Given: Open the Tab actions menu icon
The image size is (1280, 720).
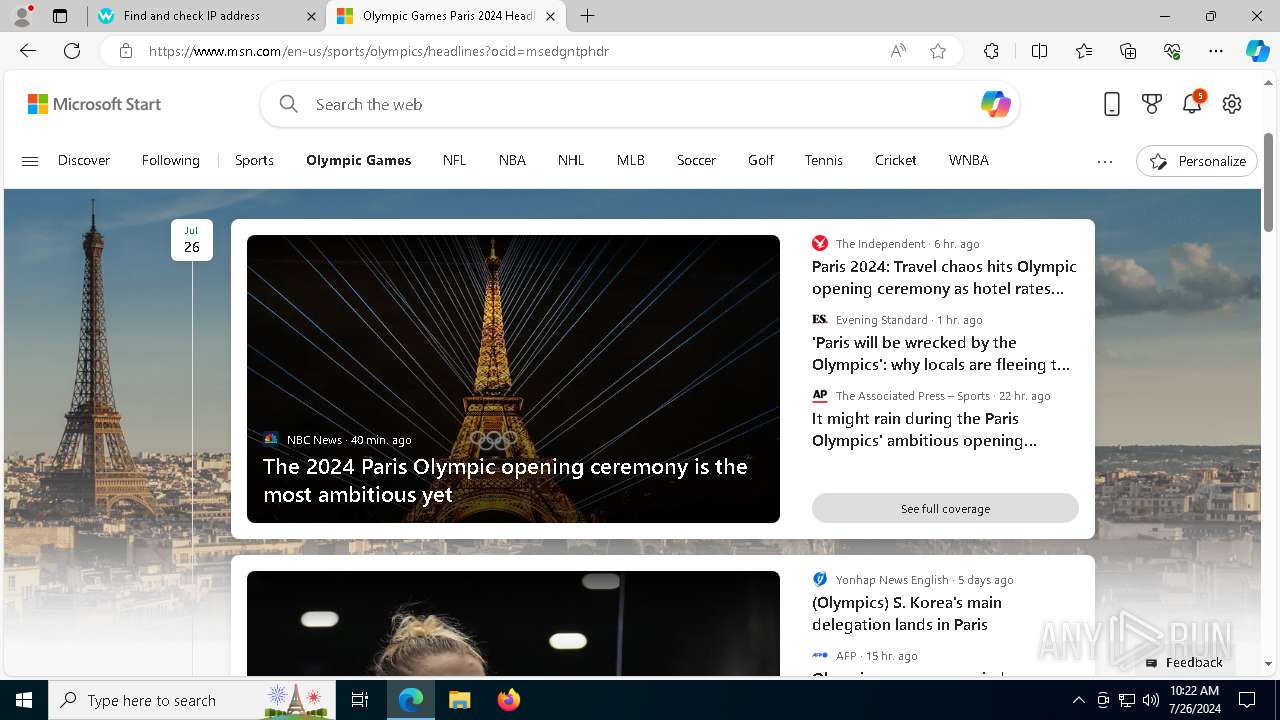Looking at the screenshot, I should pos(60,16).
